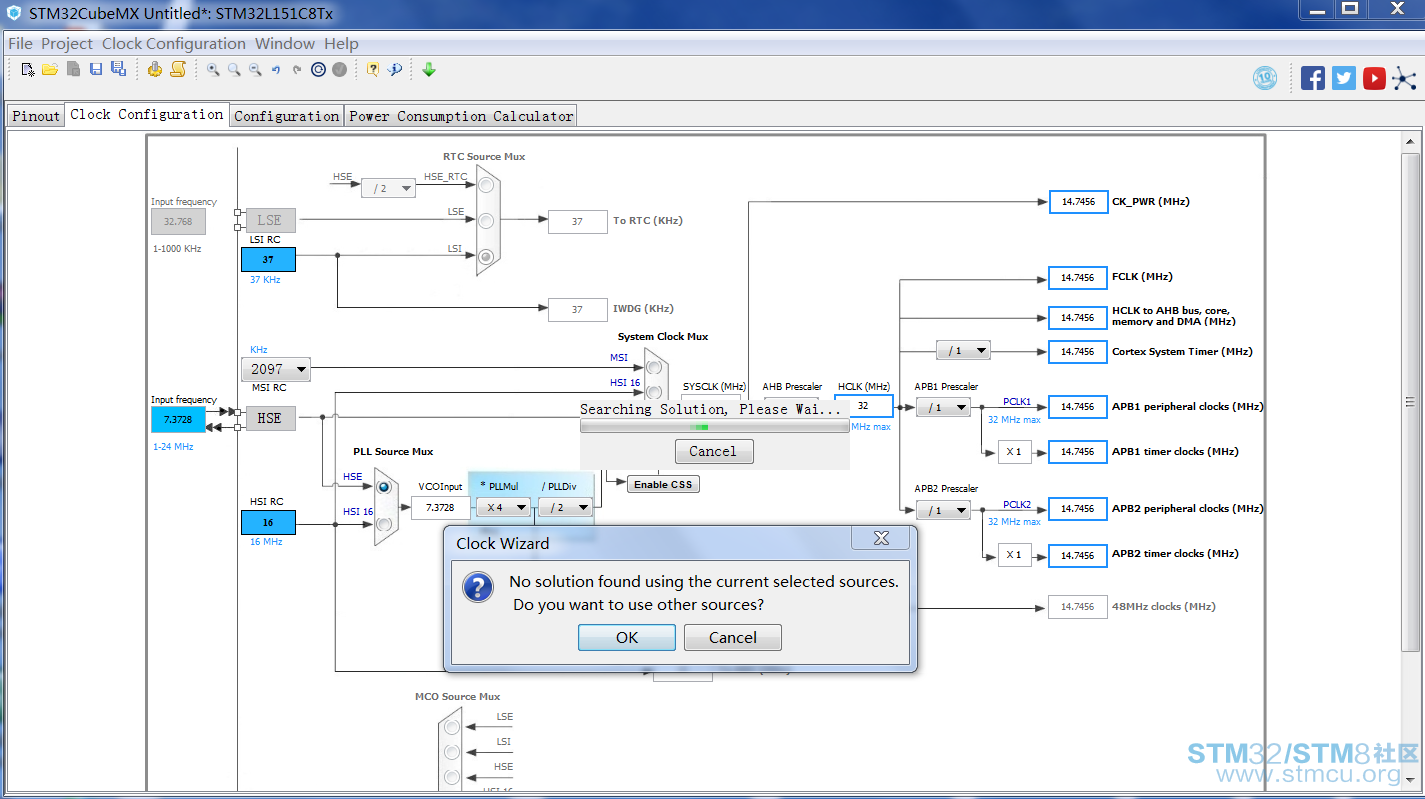Open the Project menu
1425x799 pixels.
click(x=67, y=44)
